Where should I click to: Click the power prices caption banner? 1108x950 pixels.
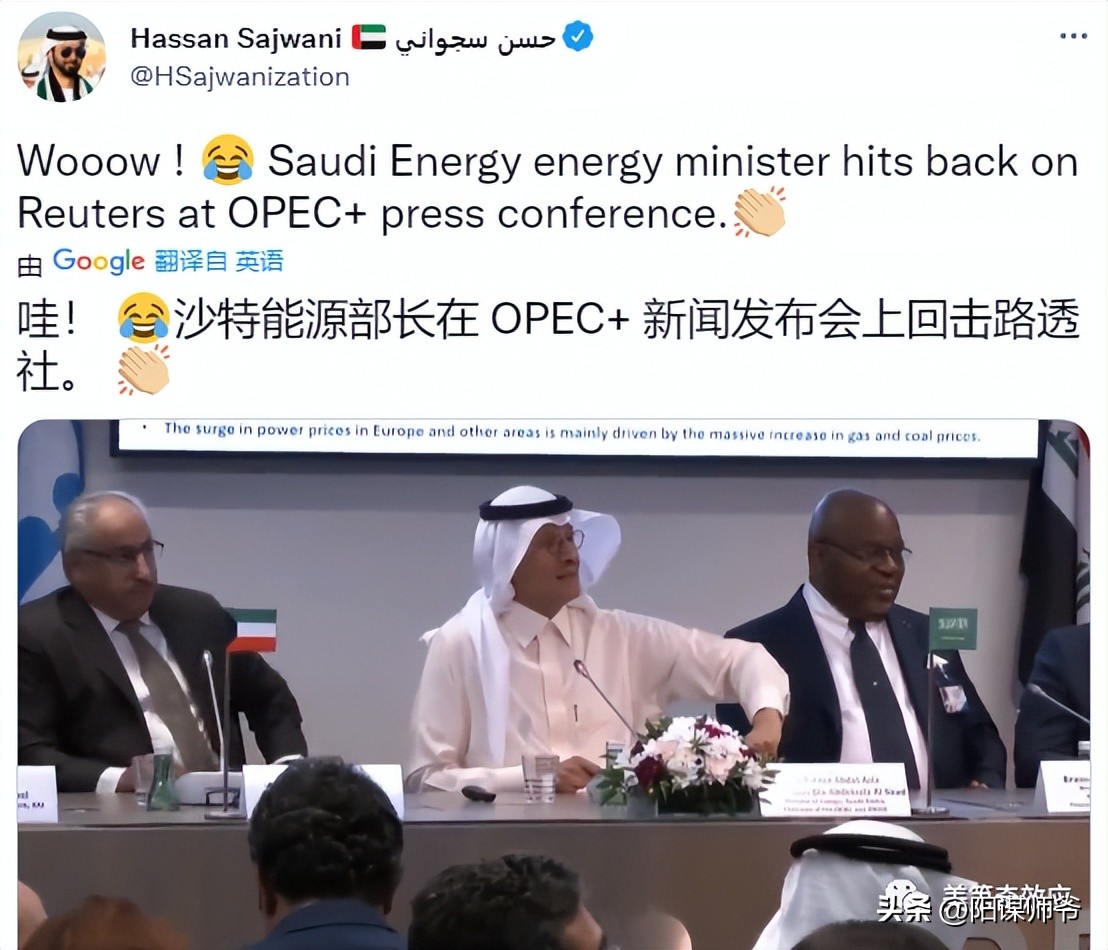[x=574, y=433]
